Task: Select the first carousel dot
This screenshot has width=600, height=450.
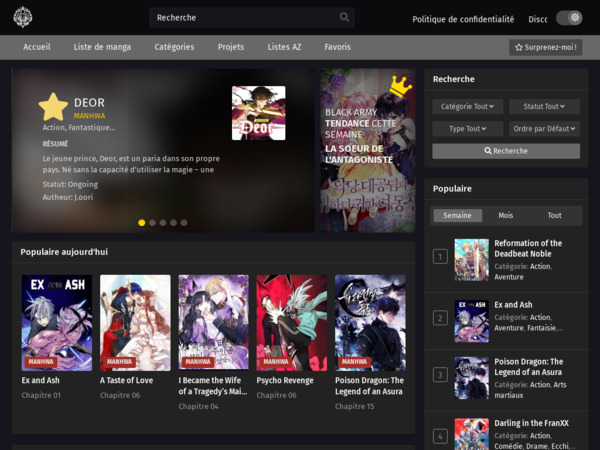Action: [x=142, y=223]
